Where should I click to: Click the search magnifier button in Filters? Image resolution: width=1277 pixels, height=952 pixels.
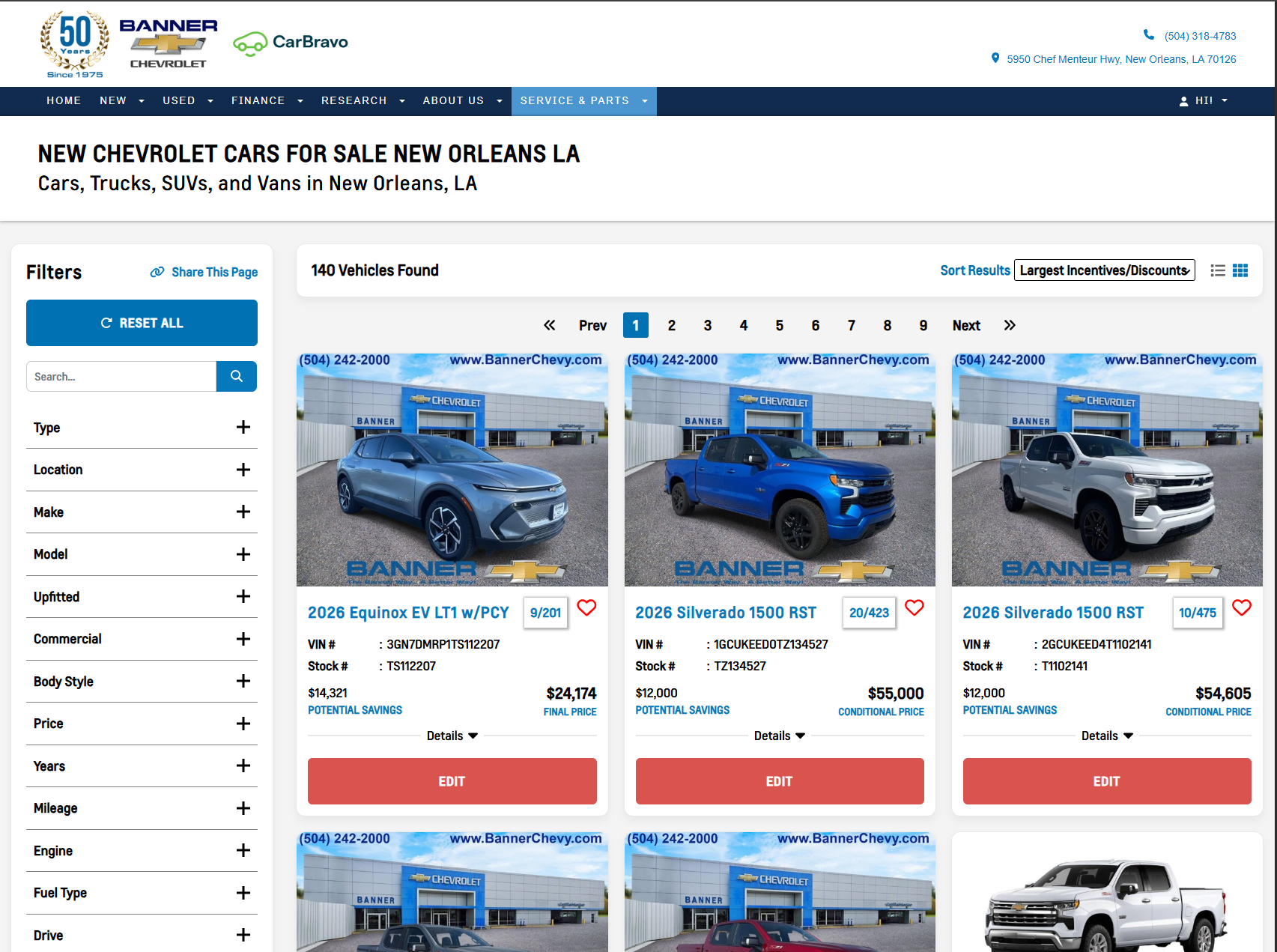pyautogui.click(x=237, y=376)
